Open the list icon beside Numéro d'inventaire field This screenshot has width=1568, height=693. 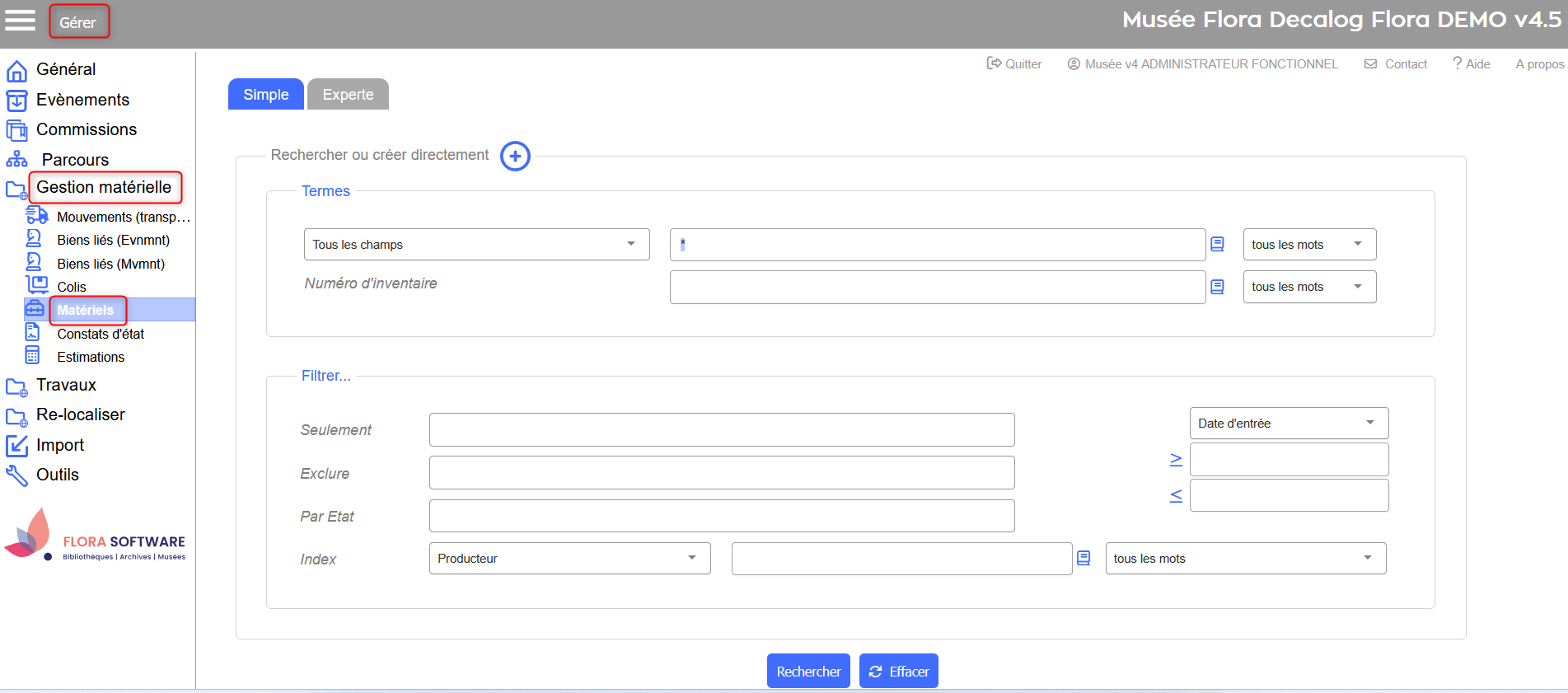(1217, 287)
